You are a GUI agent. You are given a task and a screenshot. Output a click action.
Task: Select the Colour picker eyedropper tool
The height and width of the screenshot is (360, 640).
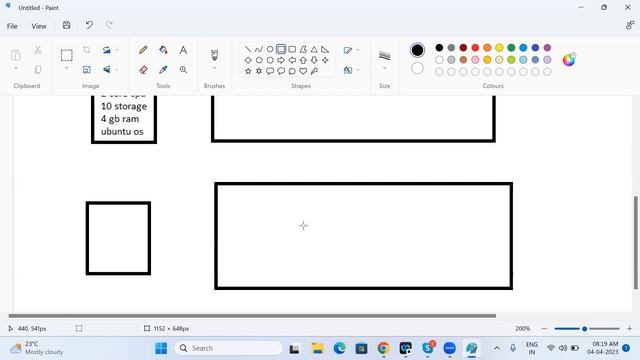163,70
